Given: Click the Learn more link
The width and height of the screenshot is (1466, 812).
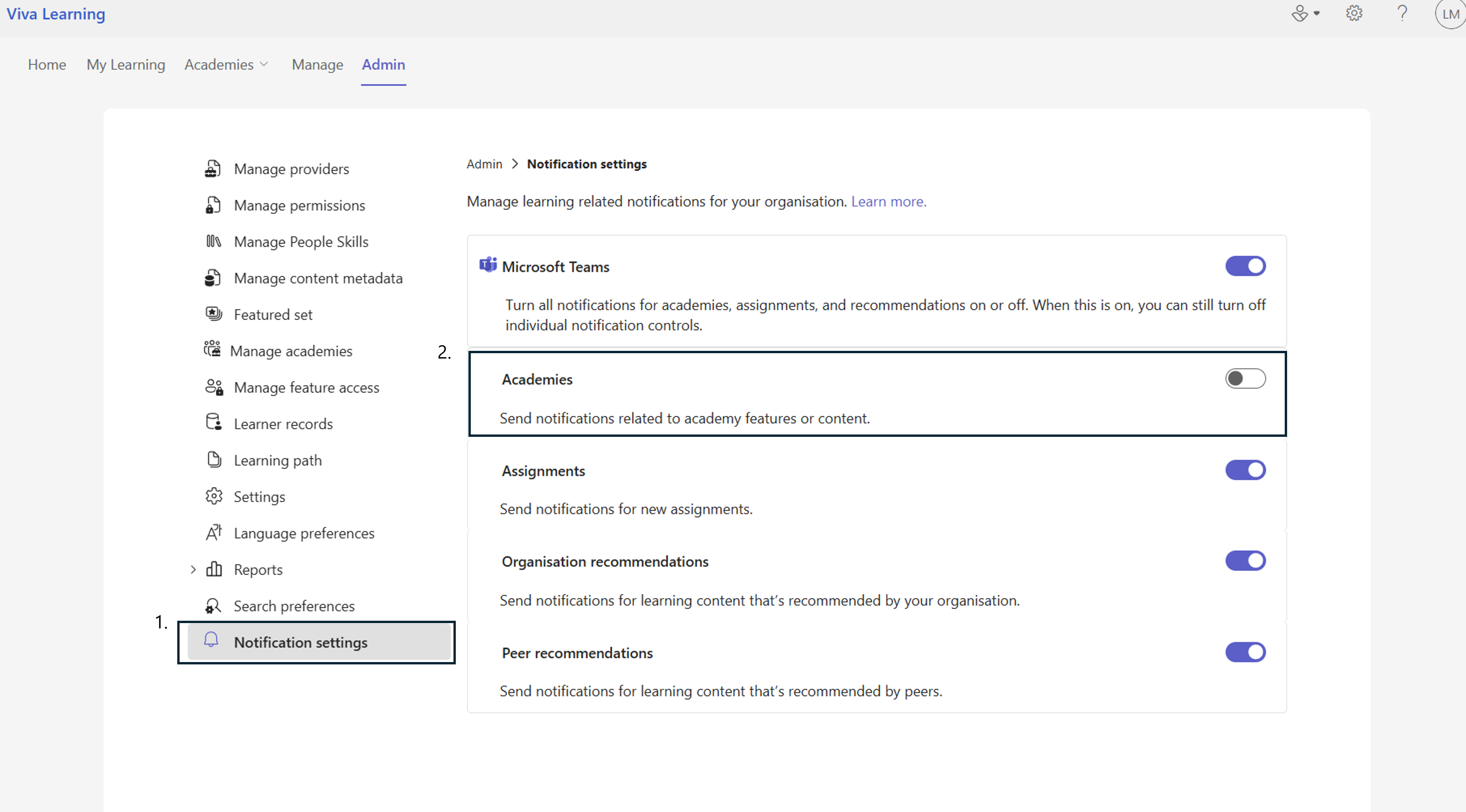Looking at the screenshot, I should (888, 201).
